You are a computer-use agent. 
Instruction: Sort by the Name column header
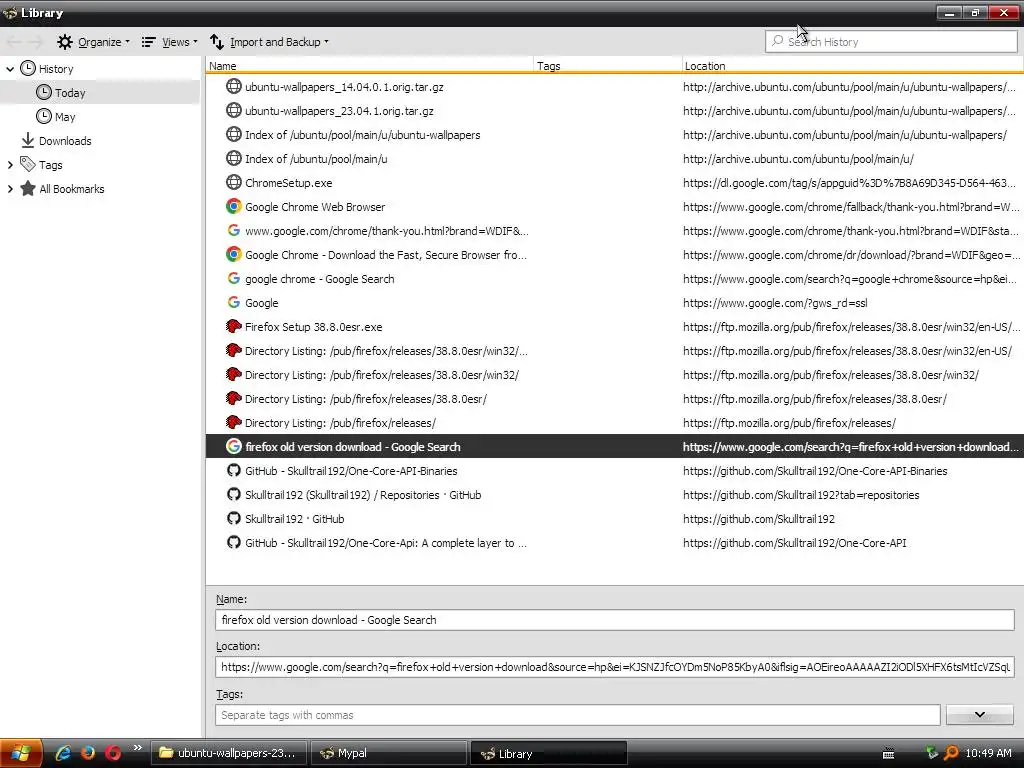(x=369, y=65)
